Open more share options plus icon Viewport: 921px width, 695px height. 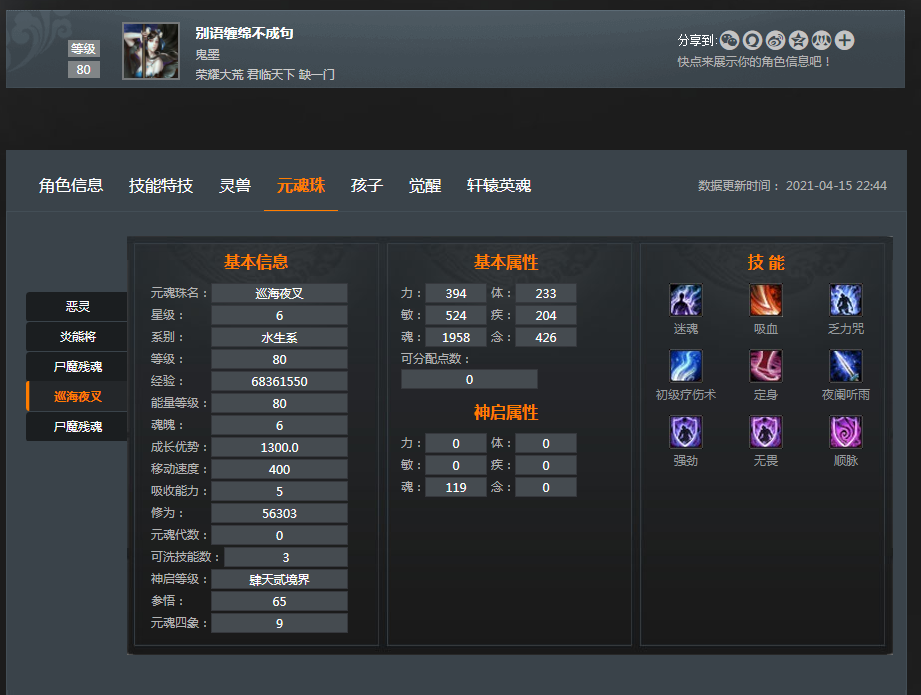845,40
